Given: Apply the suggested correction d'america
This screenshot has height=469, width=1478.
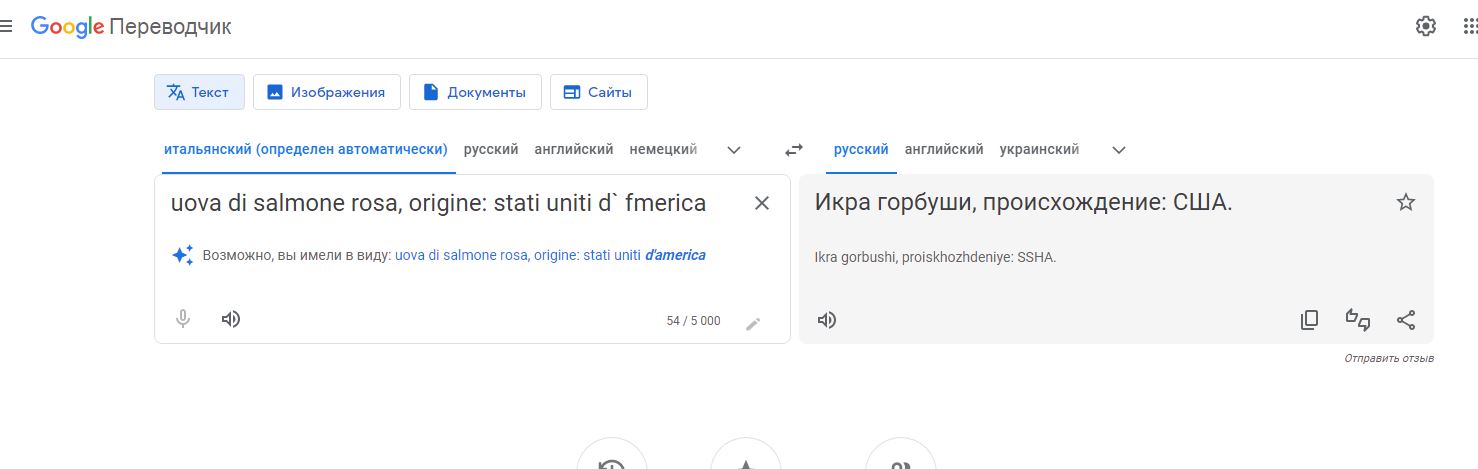Looking at the screenshot, I should point(675,255).
